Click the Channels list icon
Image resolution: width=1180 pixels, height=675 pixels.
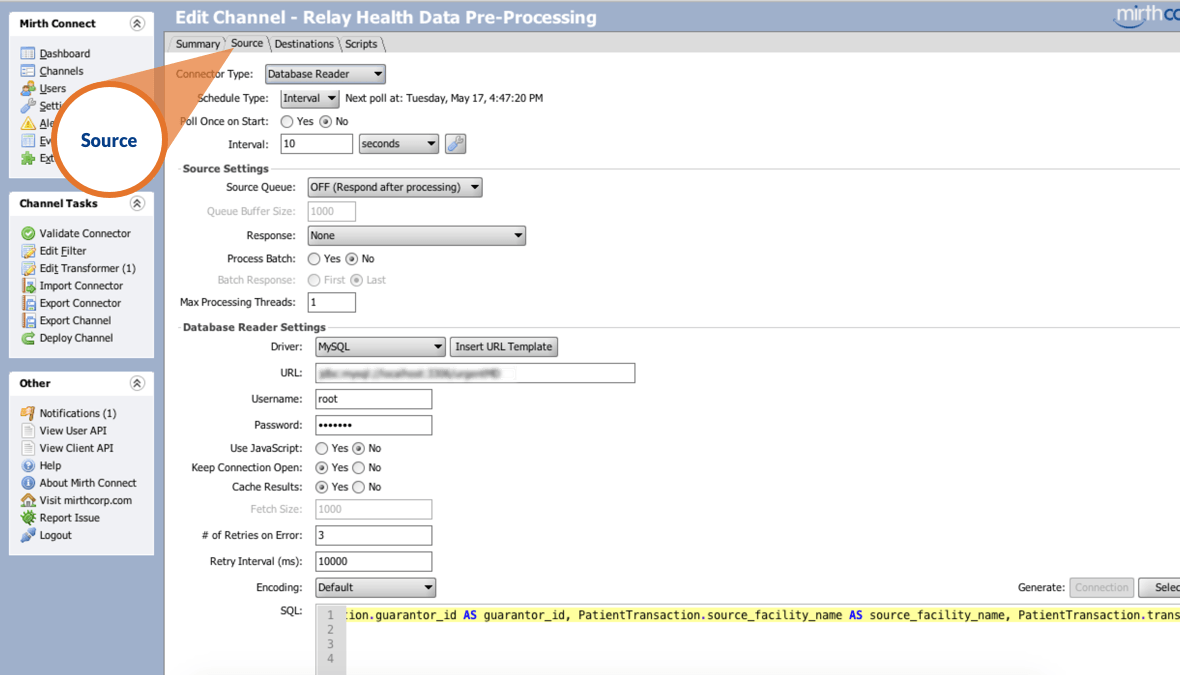pos(28,71)
